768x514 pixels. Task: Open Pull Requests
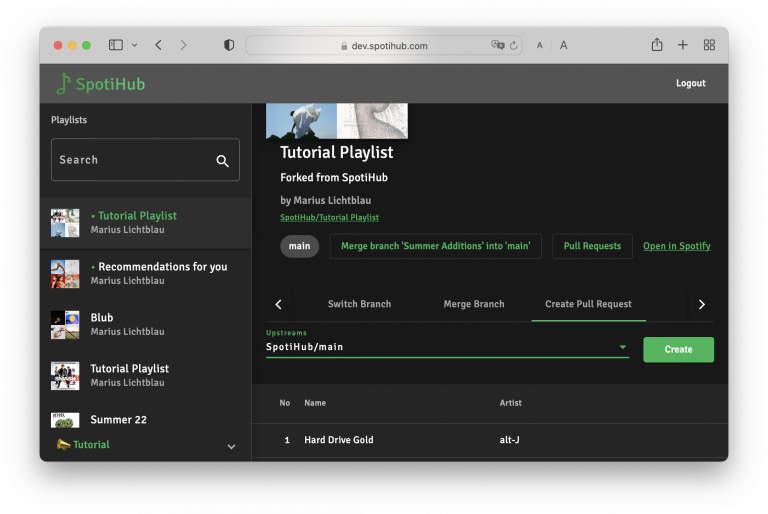coord(592,246)
